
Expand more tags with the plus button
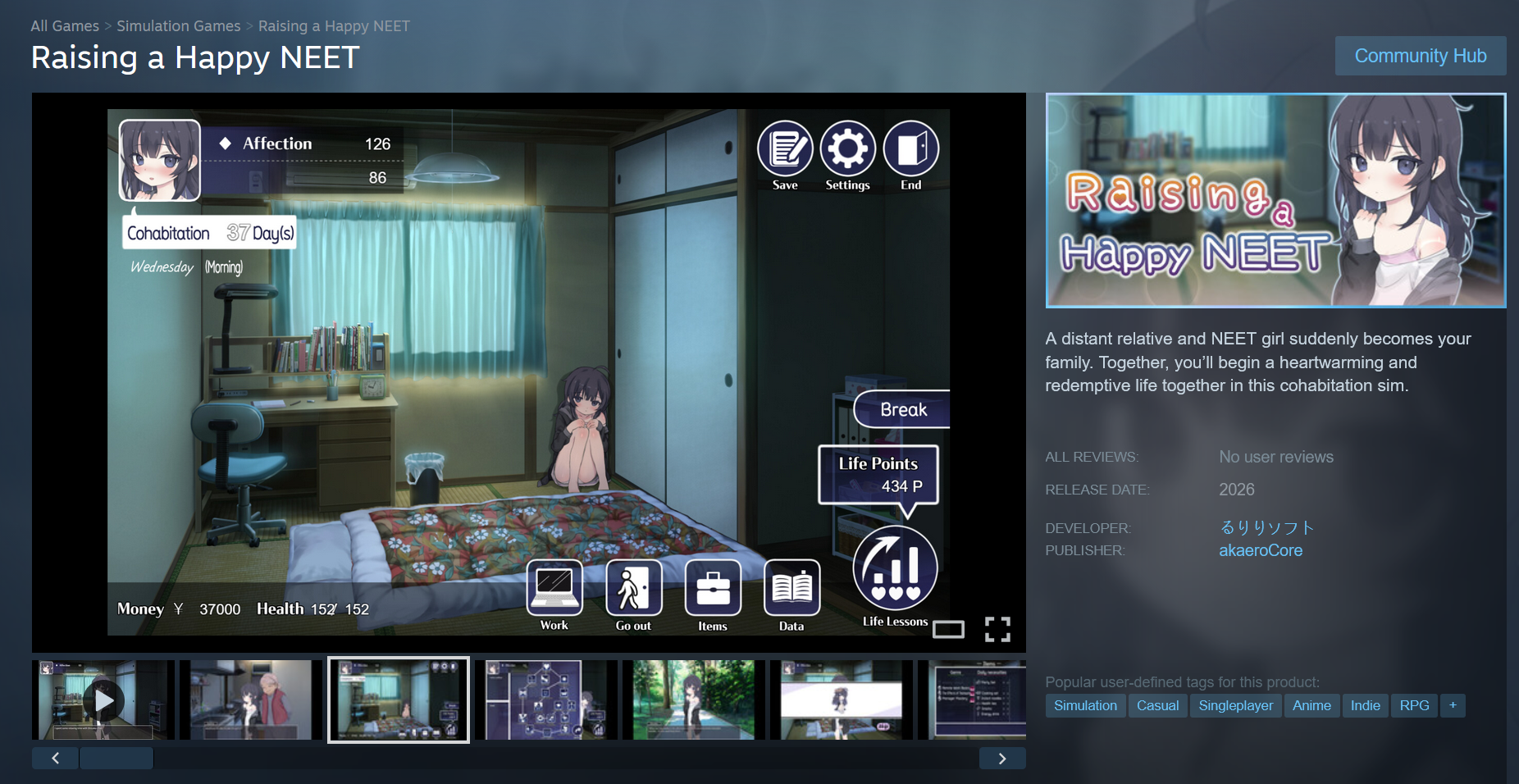tap(1453, 705)
